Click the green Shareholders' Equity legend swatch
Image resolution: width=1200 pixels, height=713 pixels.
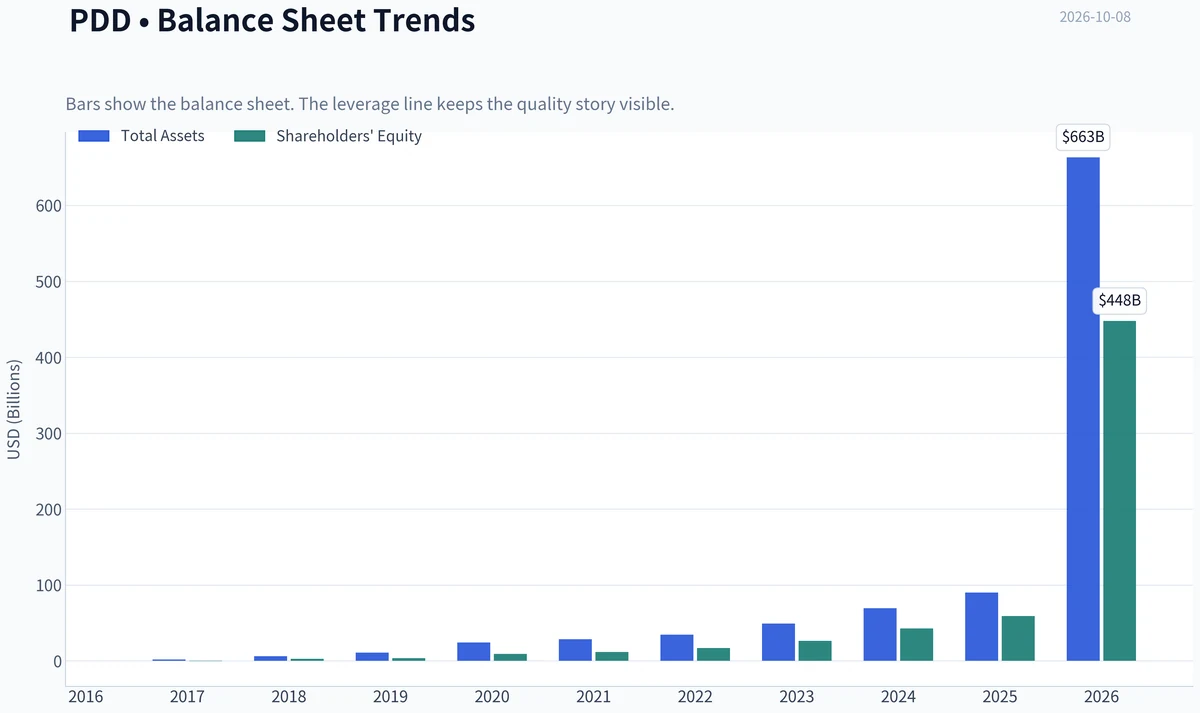[x=249, y=136]
